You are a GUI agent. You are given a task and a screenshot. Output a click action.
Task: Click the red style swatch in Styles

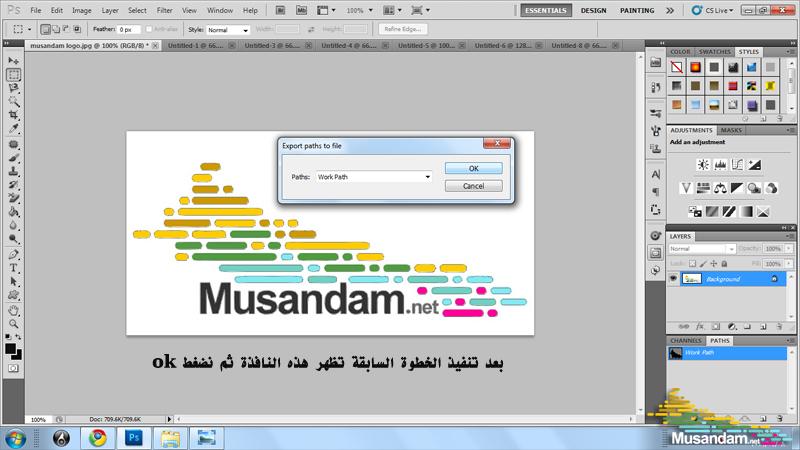pyautogui.click(x=733, y=86)
